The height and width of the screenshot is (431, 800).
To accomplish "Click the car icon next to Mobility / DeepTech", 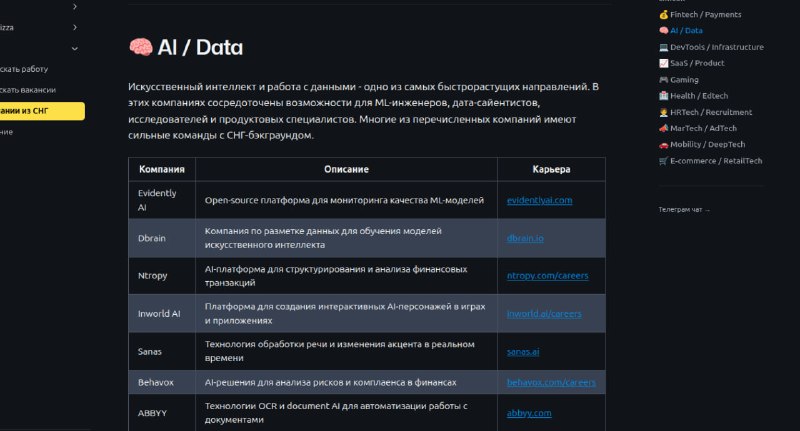I will point(663,144).
